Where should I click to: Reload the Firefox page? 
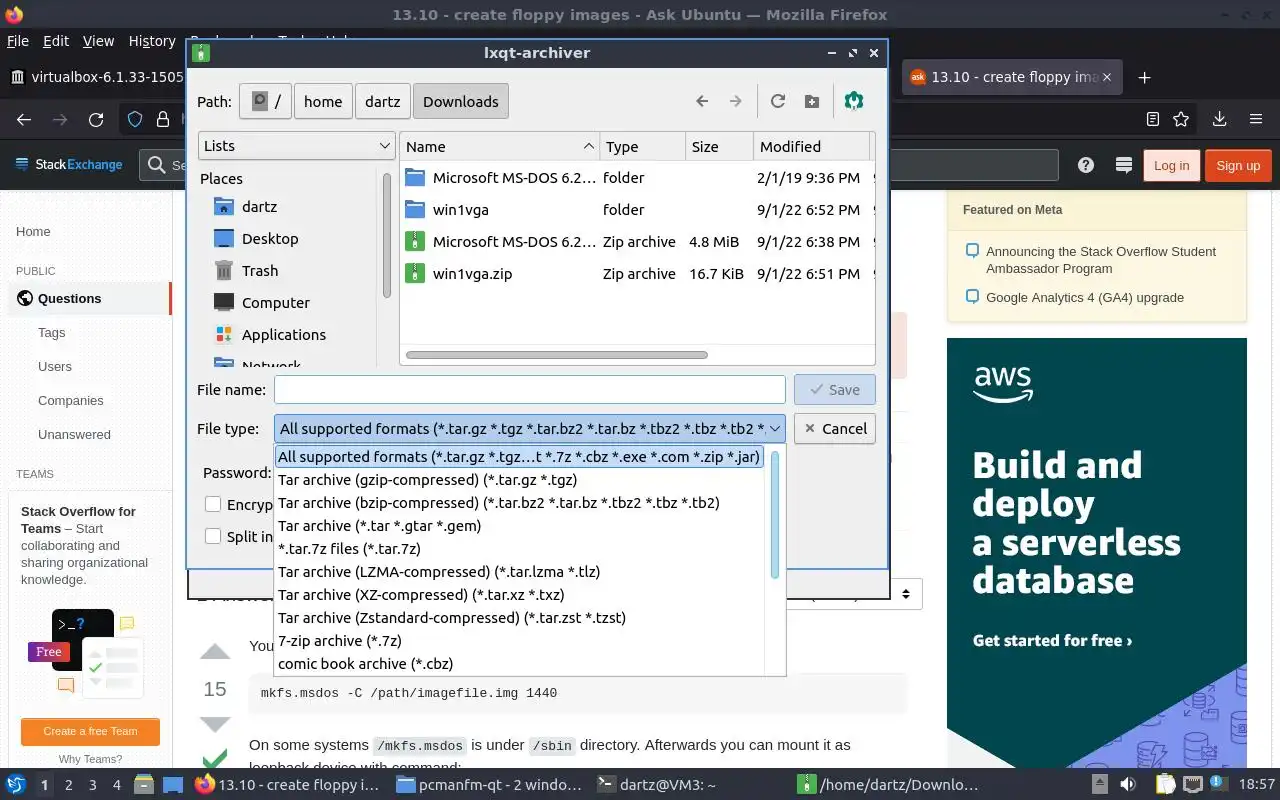[x=96, y=120]
